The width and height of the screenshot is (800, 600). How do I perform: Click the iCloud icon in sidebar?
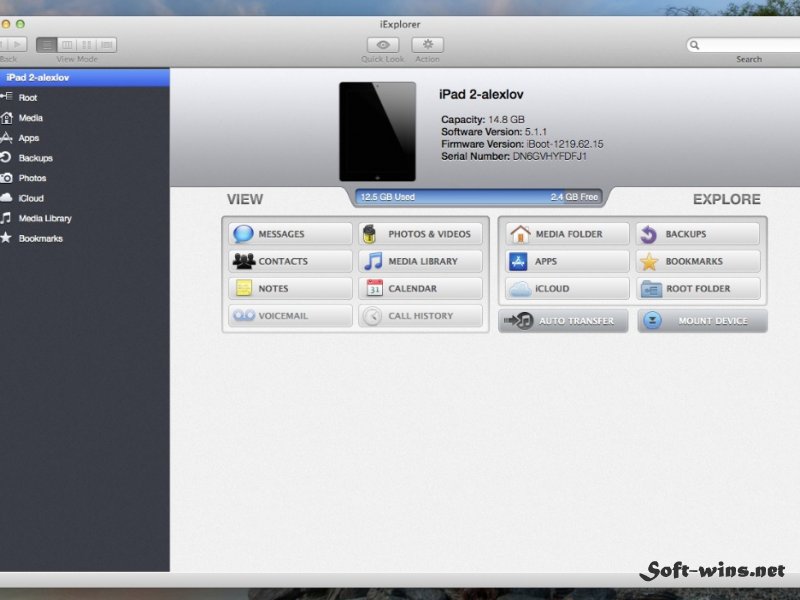click(6, 198)
